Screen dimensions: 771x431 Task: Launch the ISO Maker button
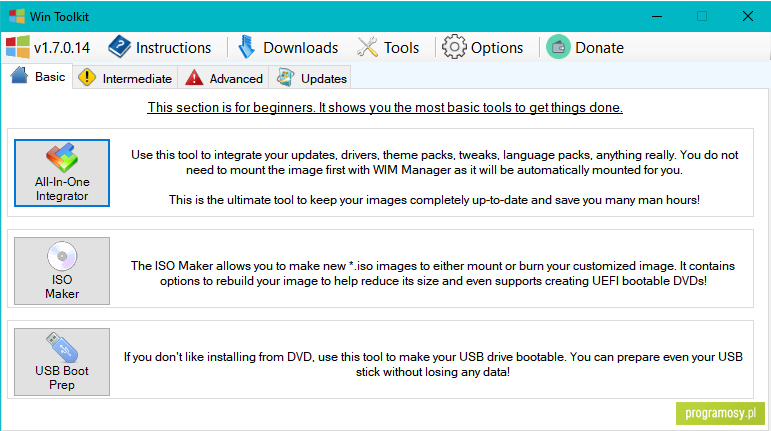point(62,271)
